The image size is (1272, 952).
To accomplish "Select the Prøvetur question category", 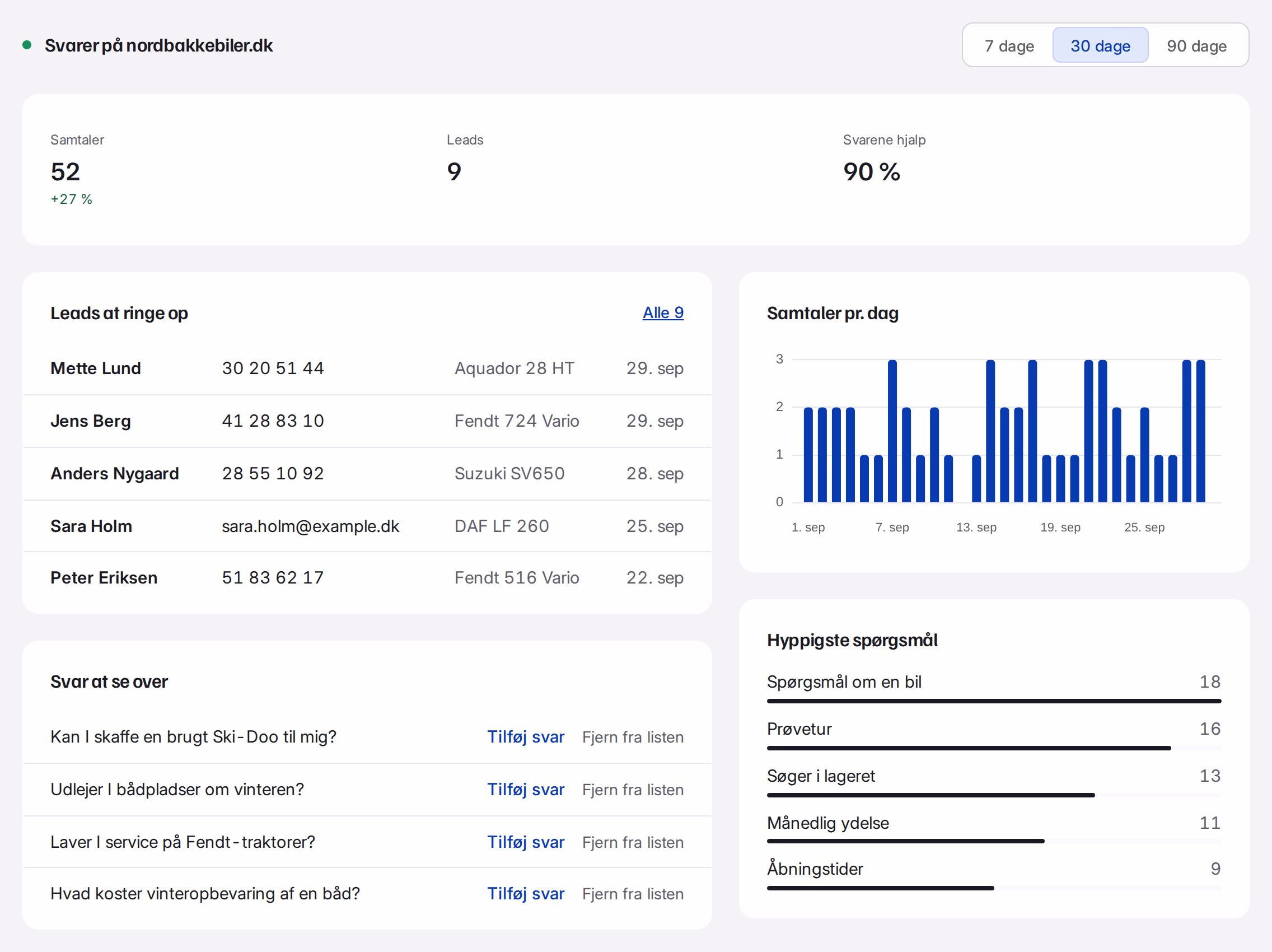I will (x=994, y=736).
